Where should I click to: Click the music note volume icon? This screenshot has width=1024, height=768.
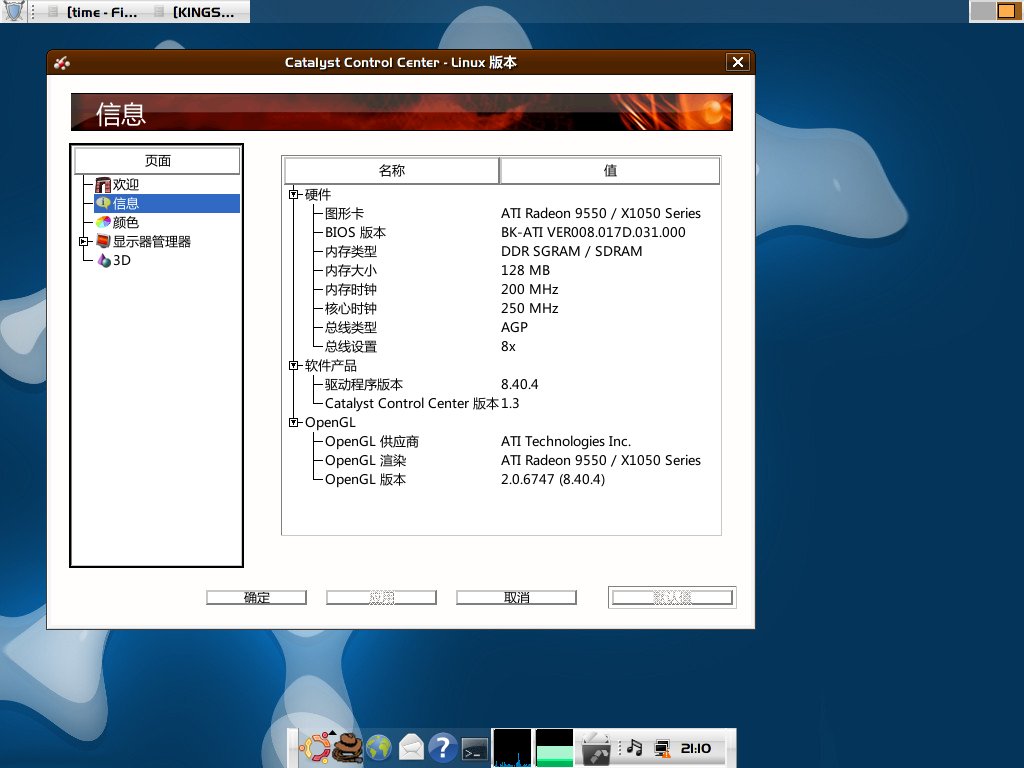pos(635,748)
